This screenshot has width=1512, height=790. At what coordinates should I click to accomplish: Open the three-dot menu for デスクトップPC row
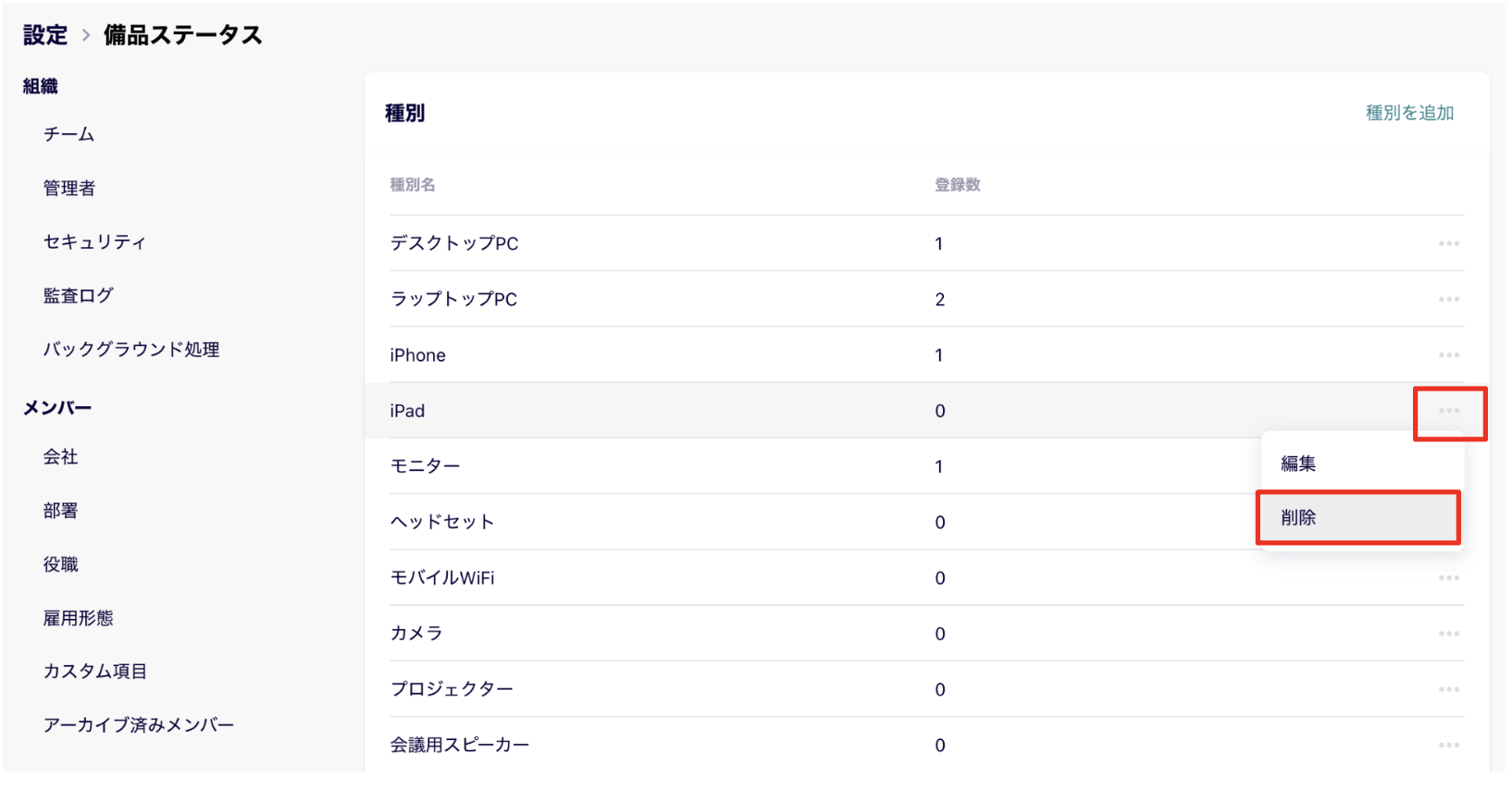click(x=1448, y=243)
